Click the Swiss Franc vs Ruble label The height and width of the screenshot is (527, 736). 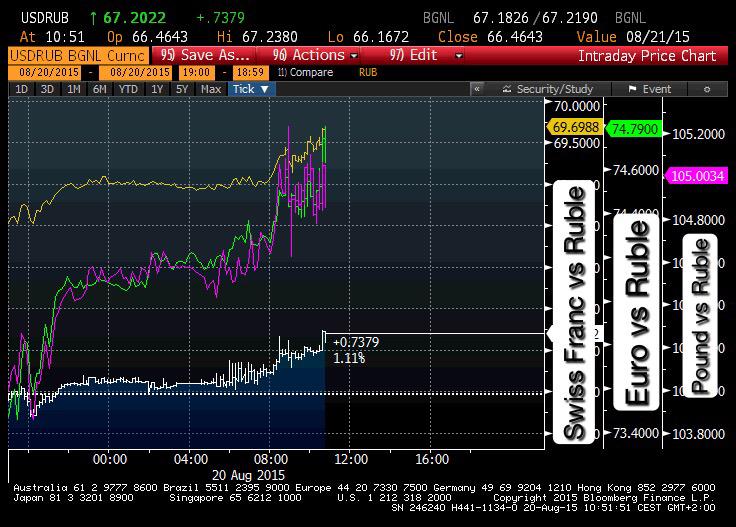575,313
